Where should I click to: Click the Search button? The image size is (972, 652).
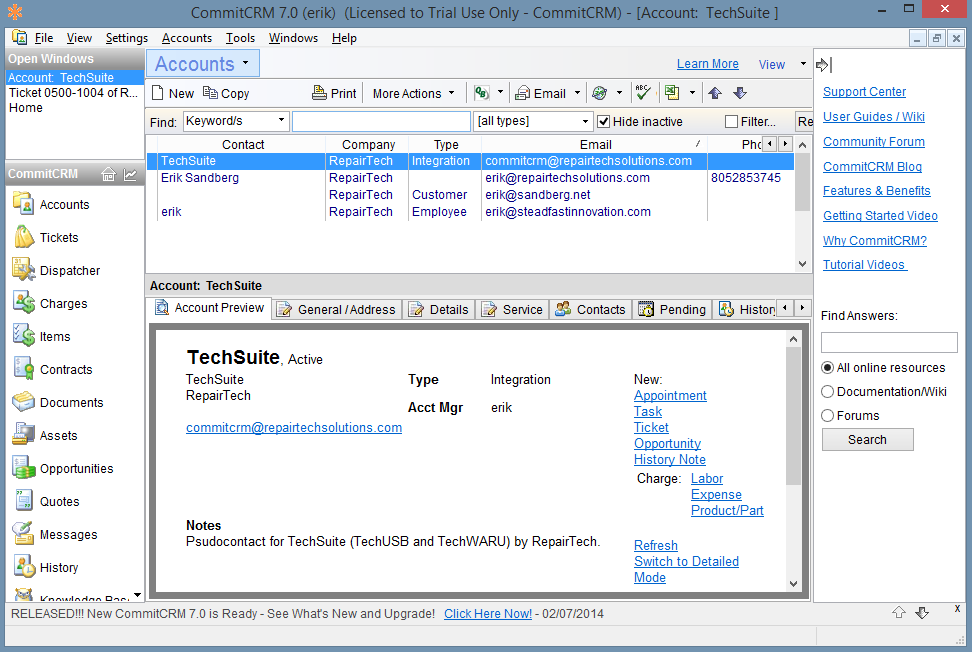coord(867,439)
